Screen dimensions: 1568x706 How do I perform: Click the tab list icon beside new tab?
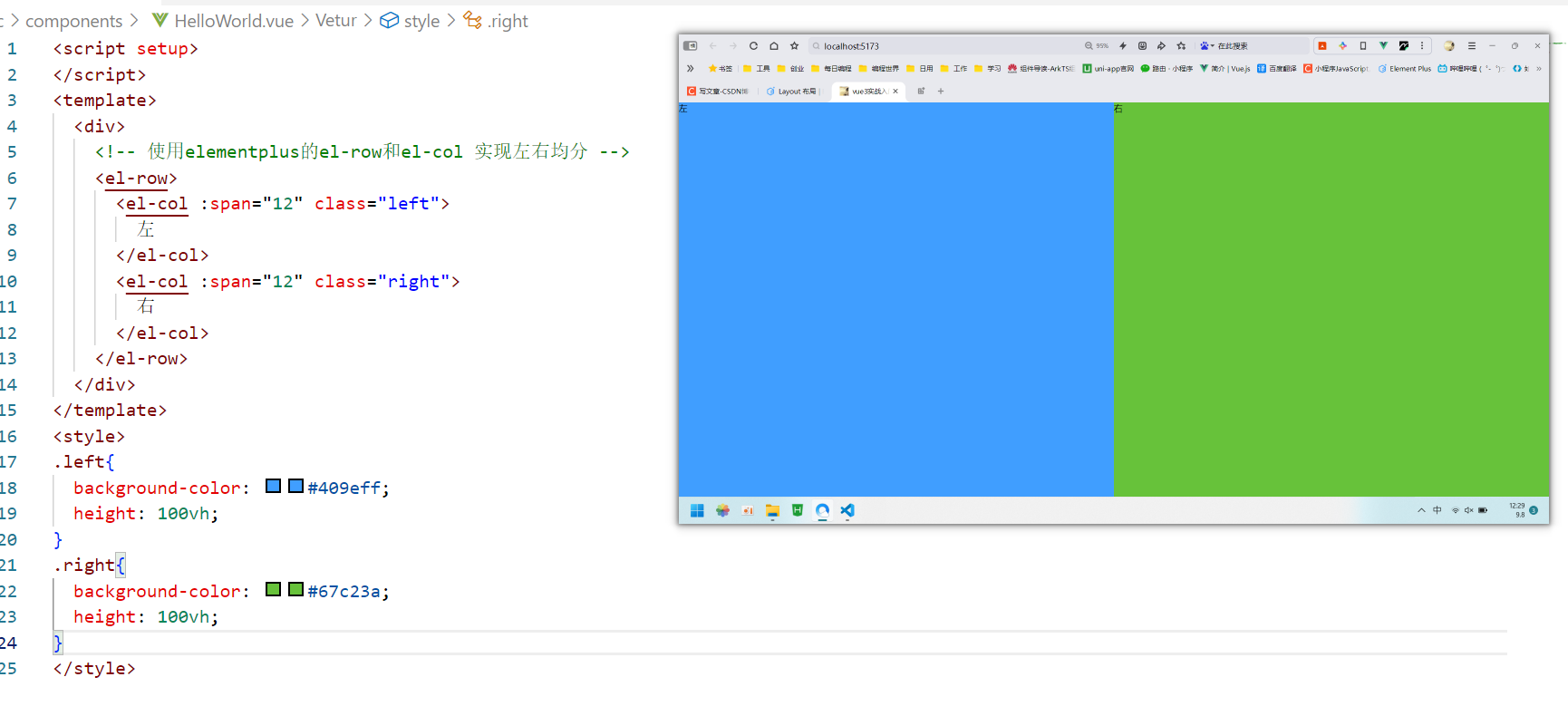tap(921, 91)
